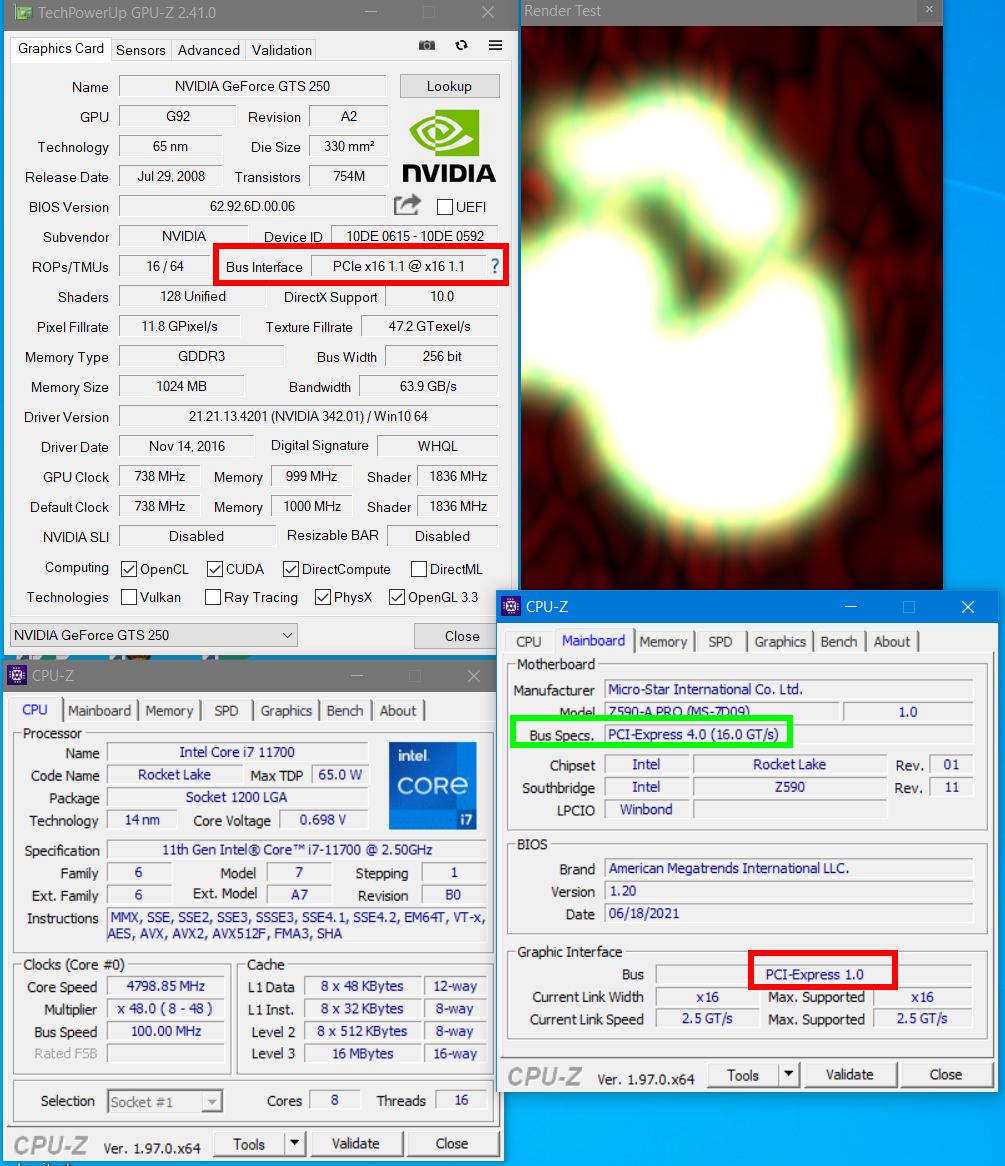Click the GPU-Z Close button
Viewport: 1005px width, 1166px height.
462,636
